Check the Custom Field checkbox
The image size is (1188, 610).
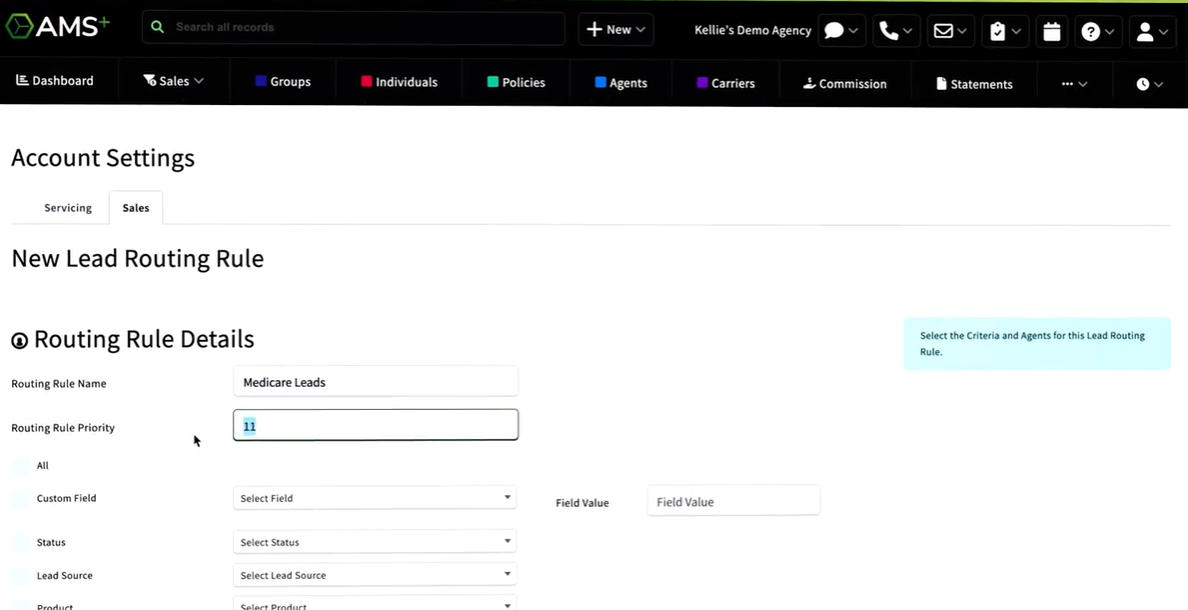21,499
